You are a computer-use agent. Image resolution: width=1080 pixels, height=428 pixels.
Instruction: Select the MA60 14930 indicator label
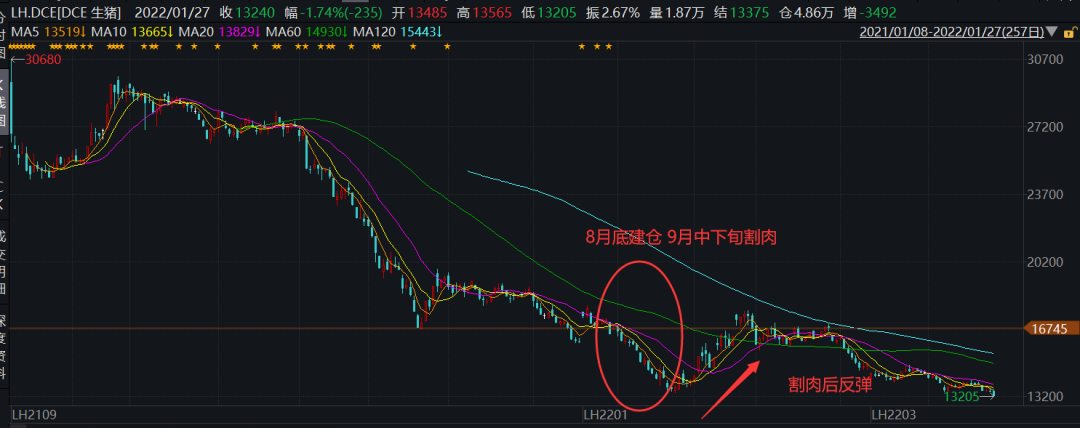(307, 32)
